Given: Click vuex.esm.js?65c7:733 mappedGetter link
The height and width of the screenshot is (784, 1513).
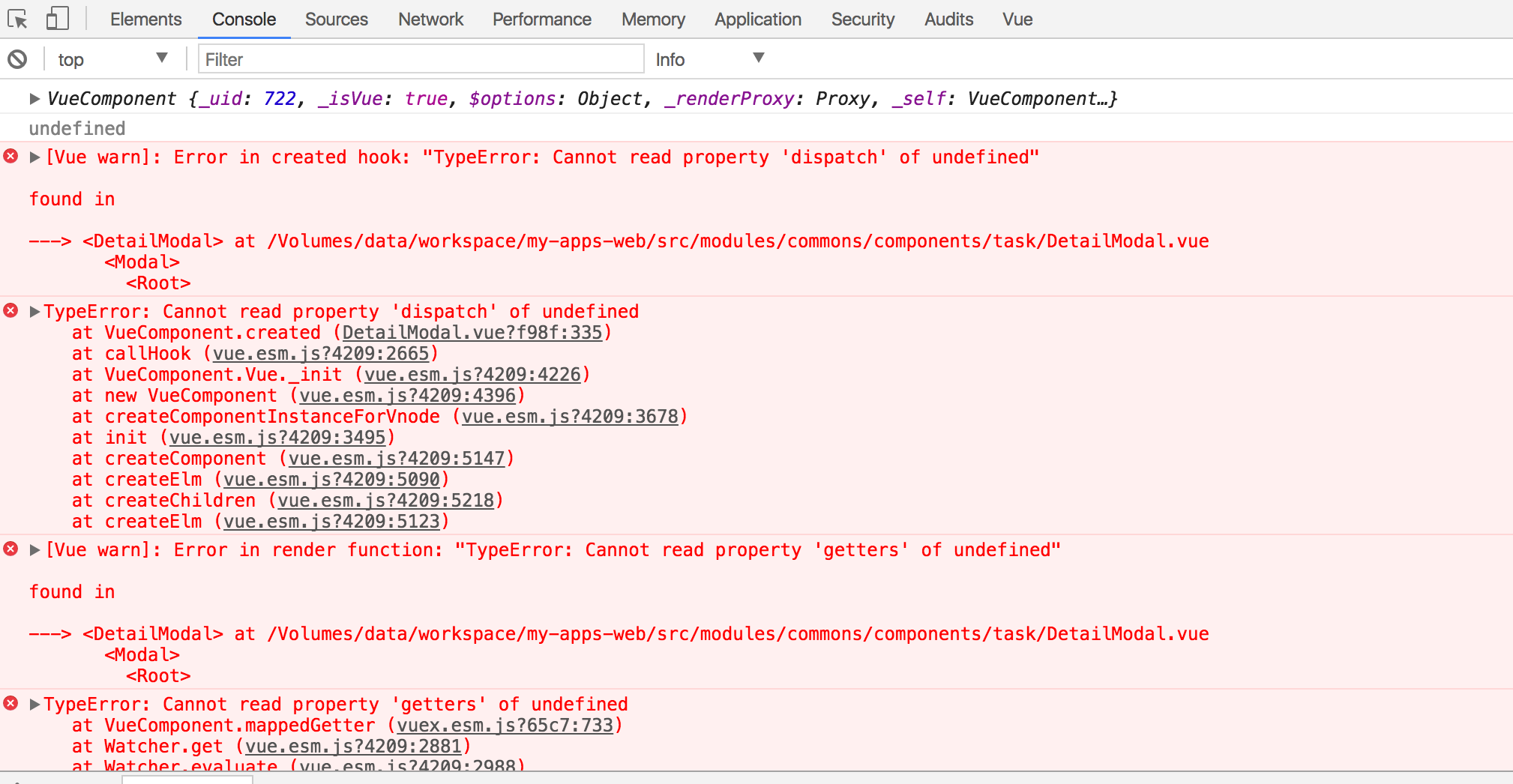Looking at the screenshot, I should click(507, 725).
